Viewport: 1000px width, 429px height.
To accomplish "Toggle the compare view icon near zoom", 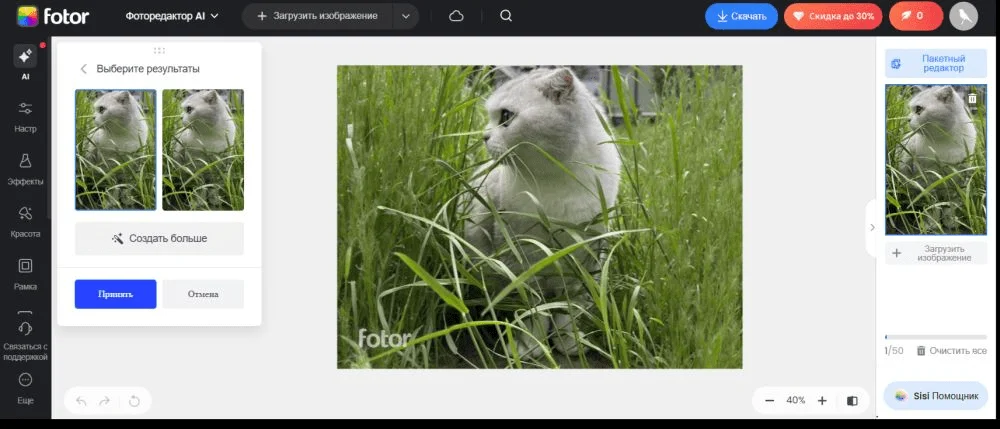I will 852,400.
